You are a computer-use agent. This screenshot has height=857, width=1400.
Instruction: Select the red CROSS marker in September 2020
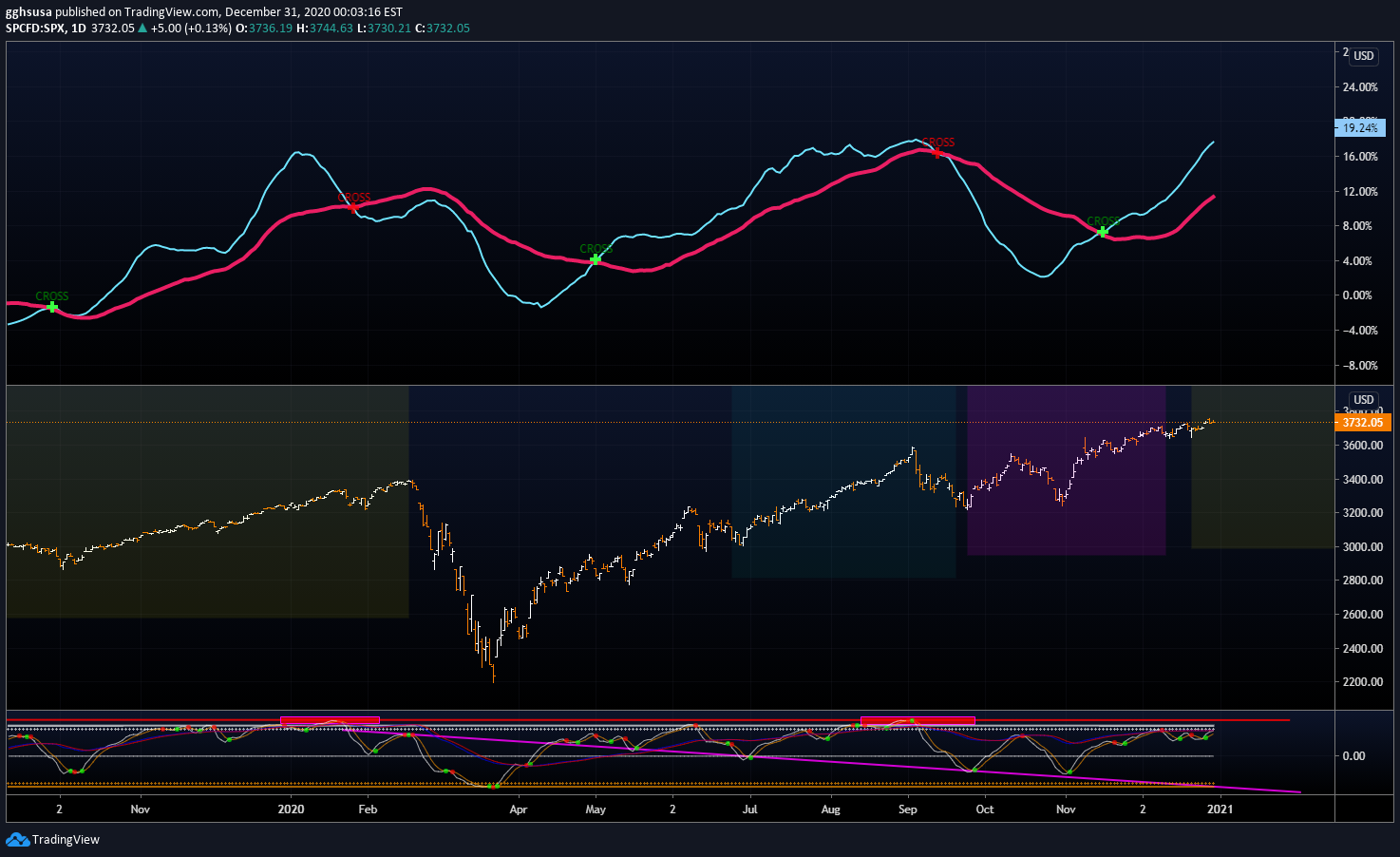click(x=937, y=153)
